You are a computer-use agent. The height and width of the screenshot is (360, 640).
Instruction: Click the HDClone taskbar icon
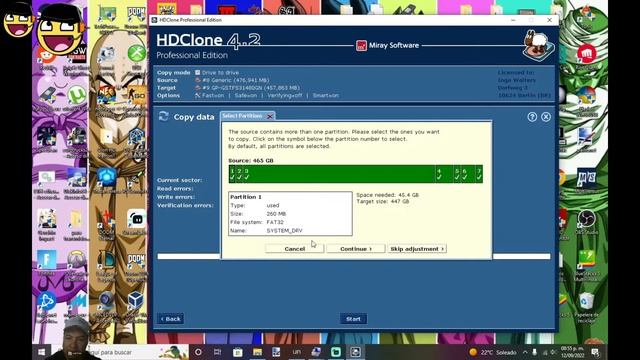point(355,352)
